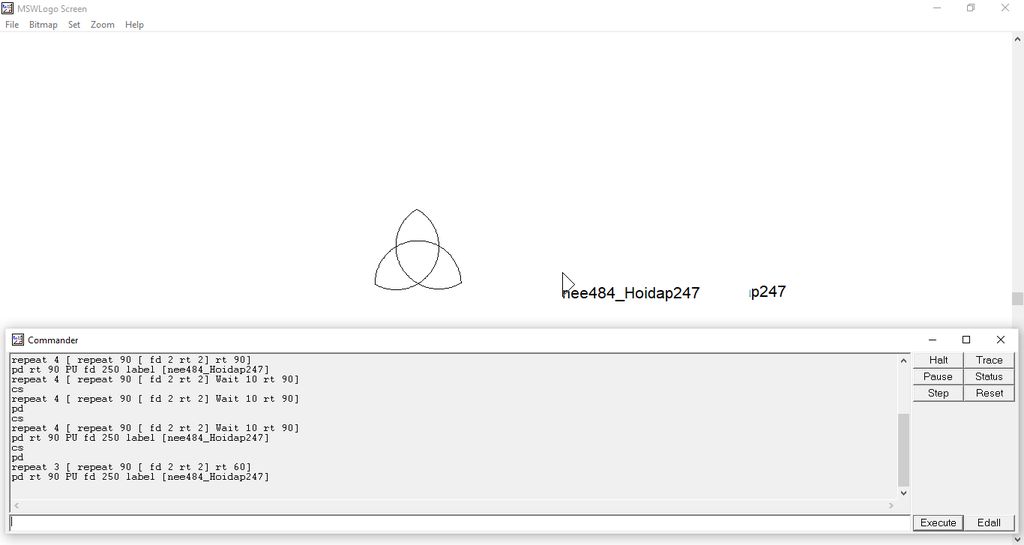Minimize the MSWLogo Screen window
The image size is (1024, 545).
point(937,8)
